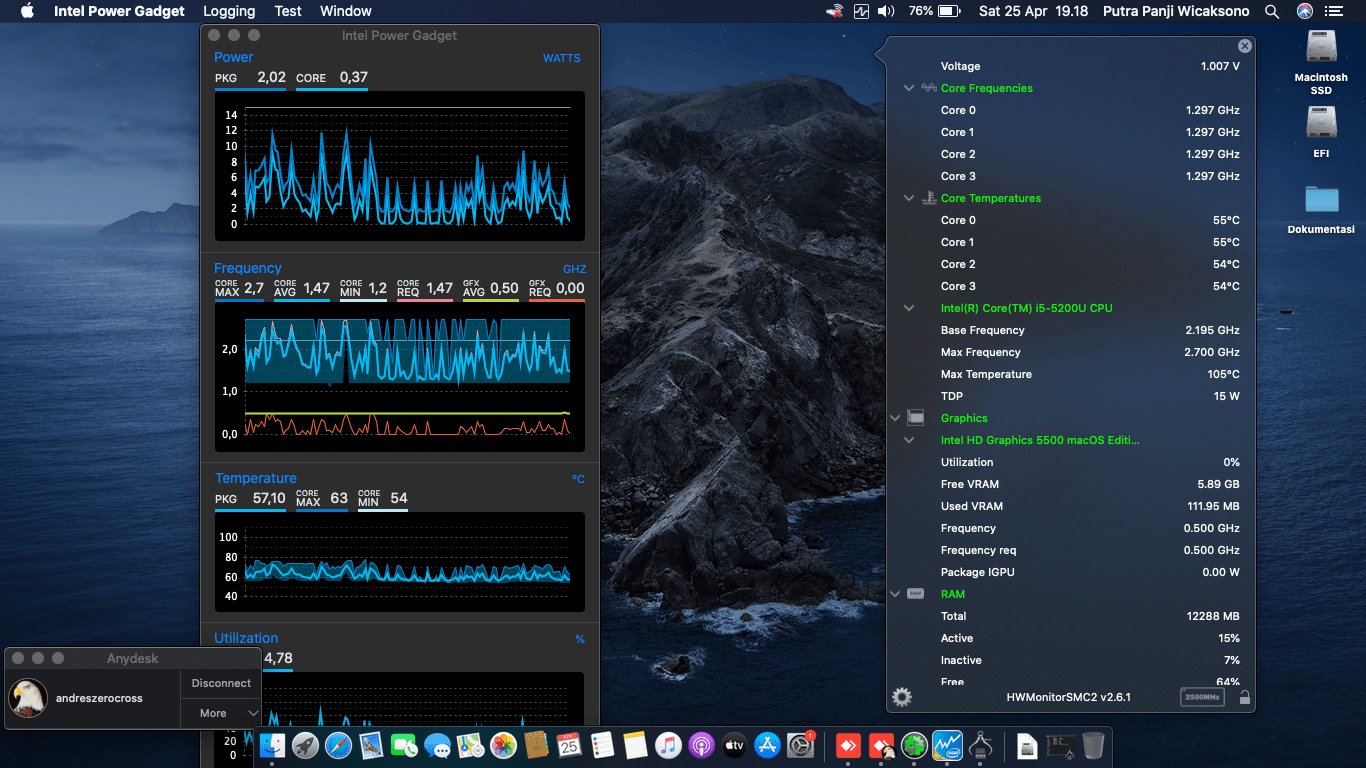Open HWMonitorSMC2 settings gear
Image resolution: width=1366 pixels, height=768 pixels.
902,697
